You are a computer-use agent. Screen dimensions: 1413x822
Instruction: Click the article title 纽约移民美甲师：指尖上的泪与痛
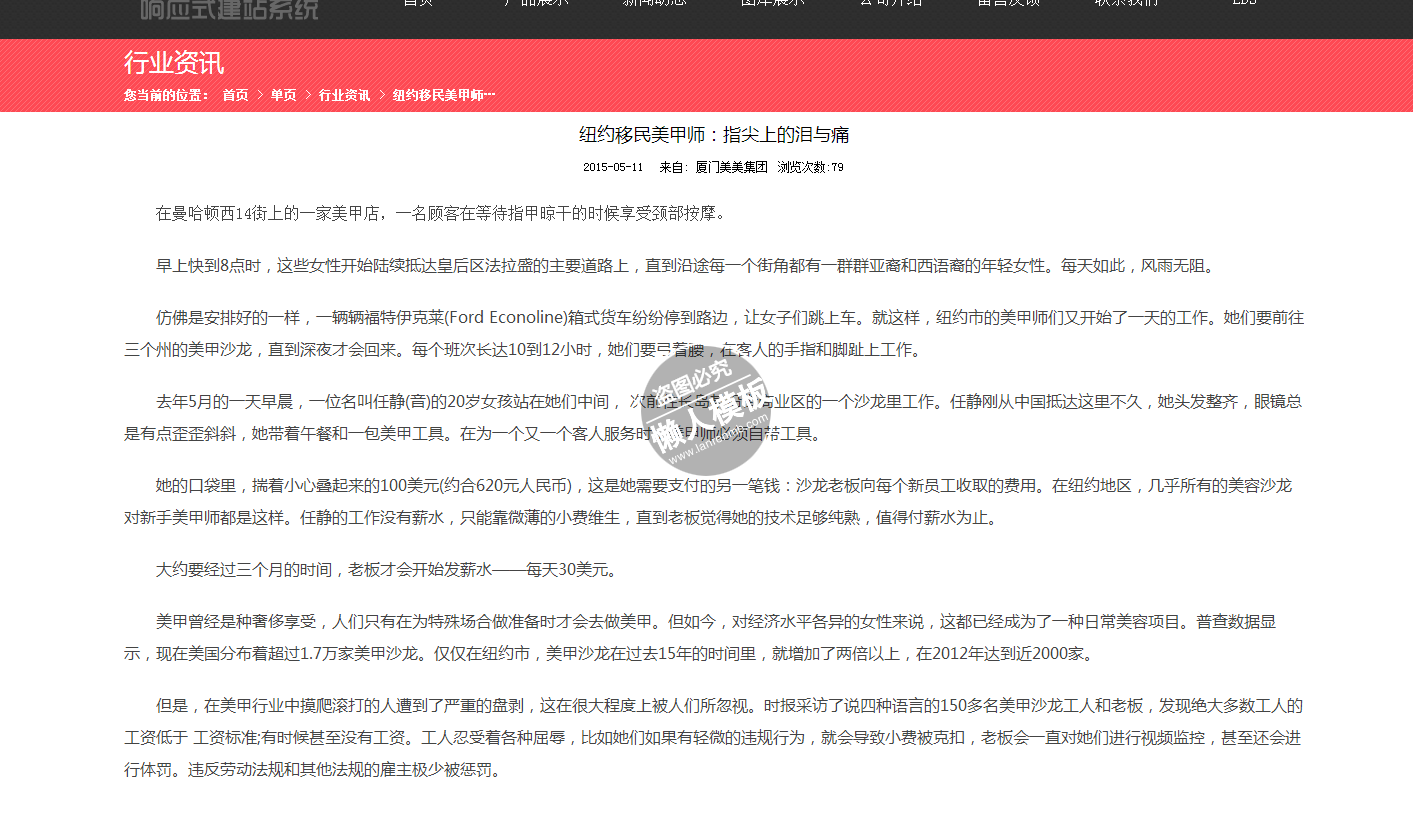tap(714, 135)
